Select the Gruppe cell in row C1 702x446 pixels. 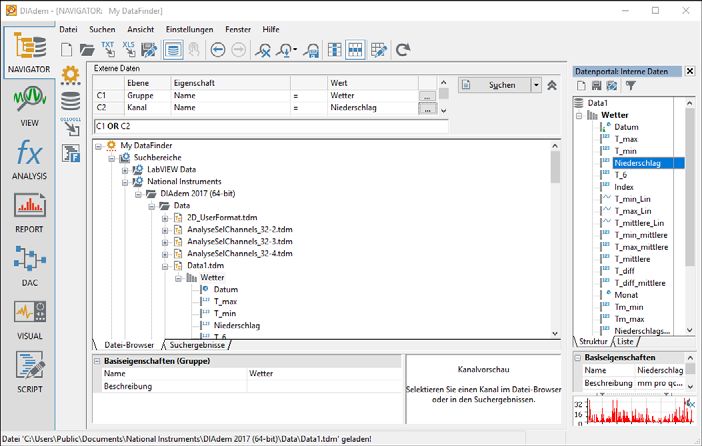147,95
